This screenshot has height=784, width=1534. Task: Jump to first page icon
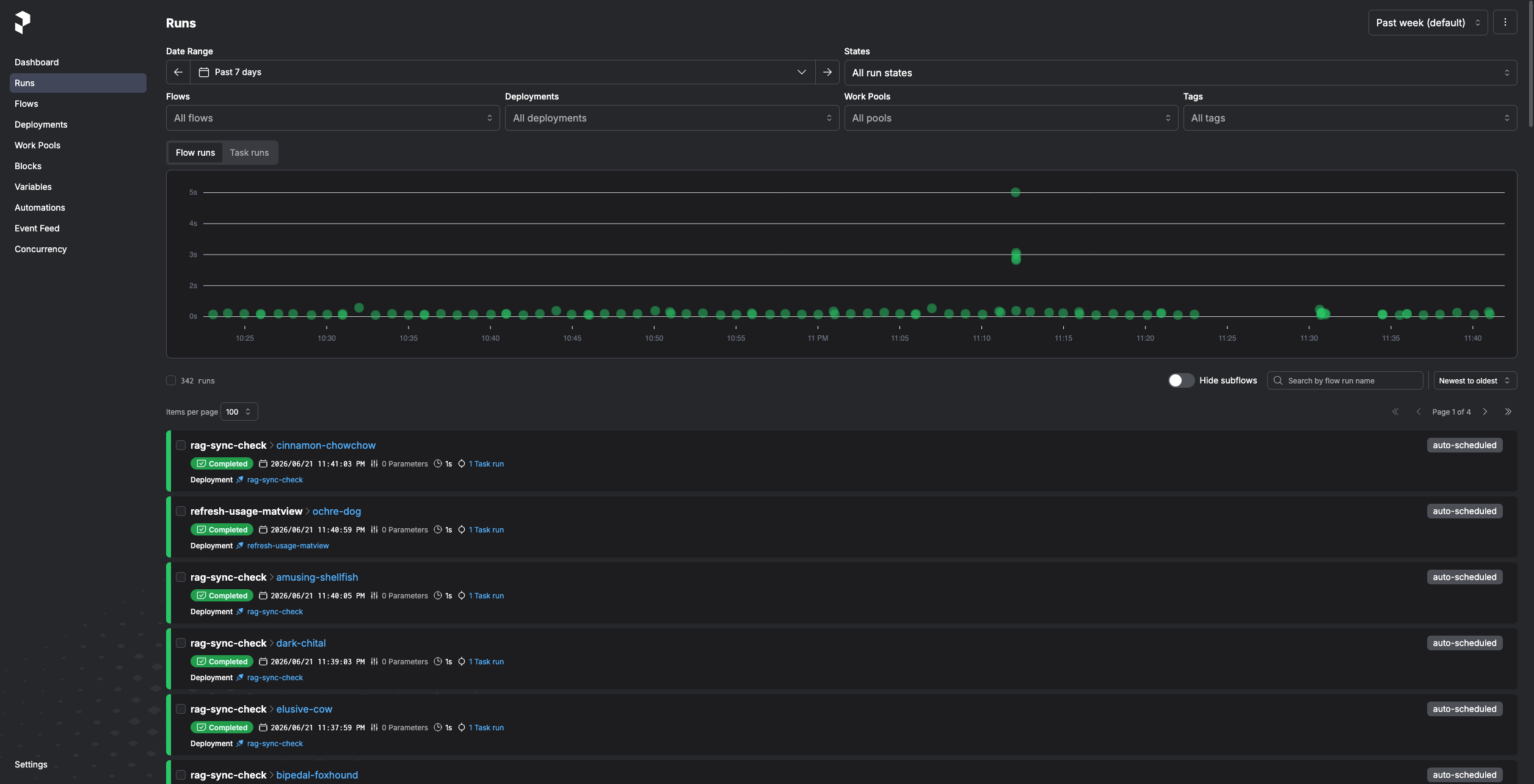tap(1395, 412)
